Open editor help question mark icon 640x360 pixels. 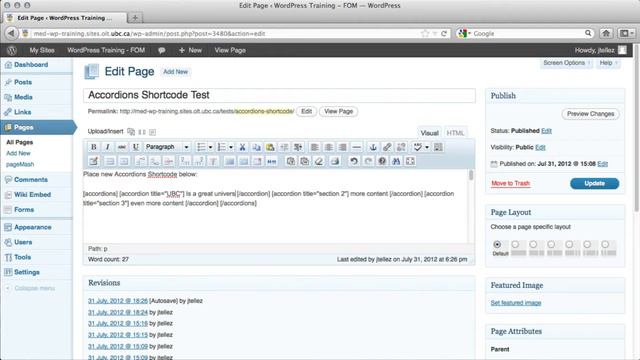tap(382, 161)
